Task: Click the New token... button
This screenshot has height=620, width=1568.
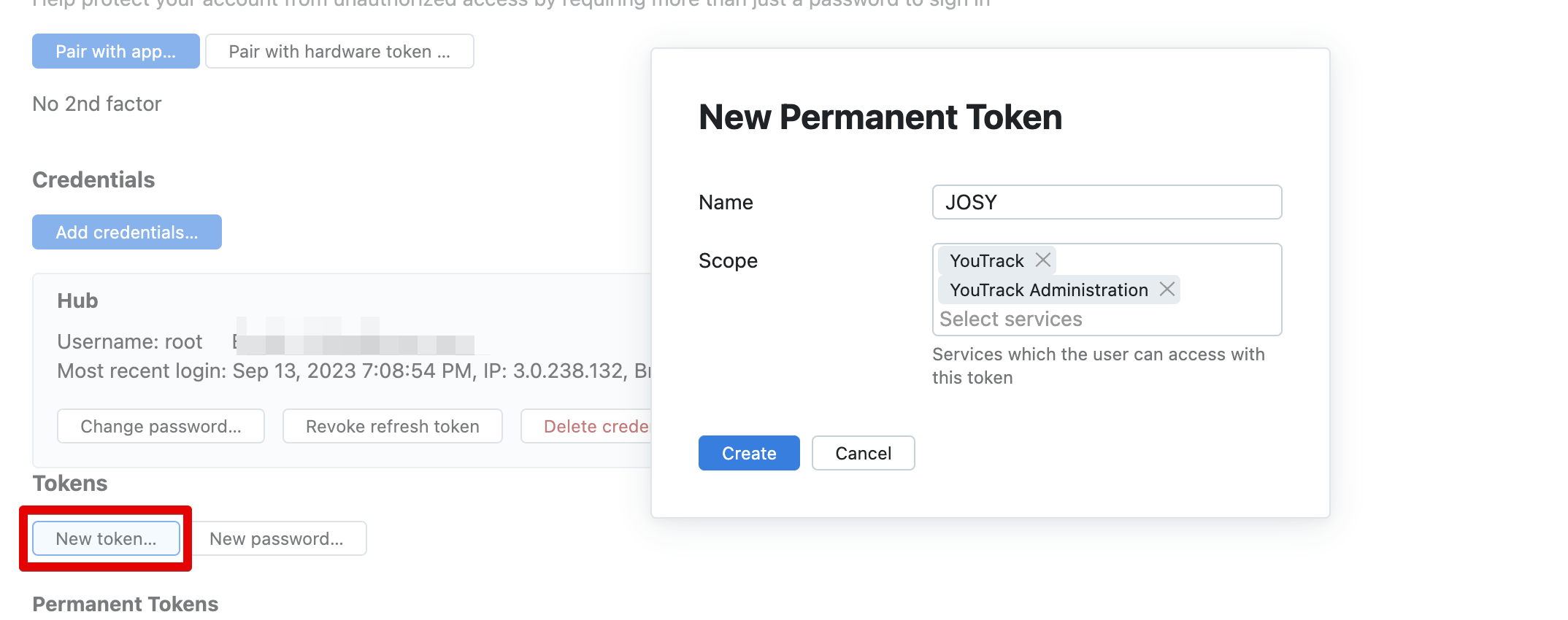Action: point(107,538)
